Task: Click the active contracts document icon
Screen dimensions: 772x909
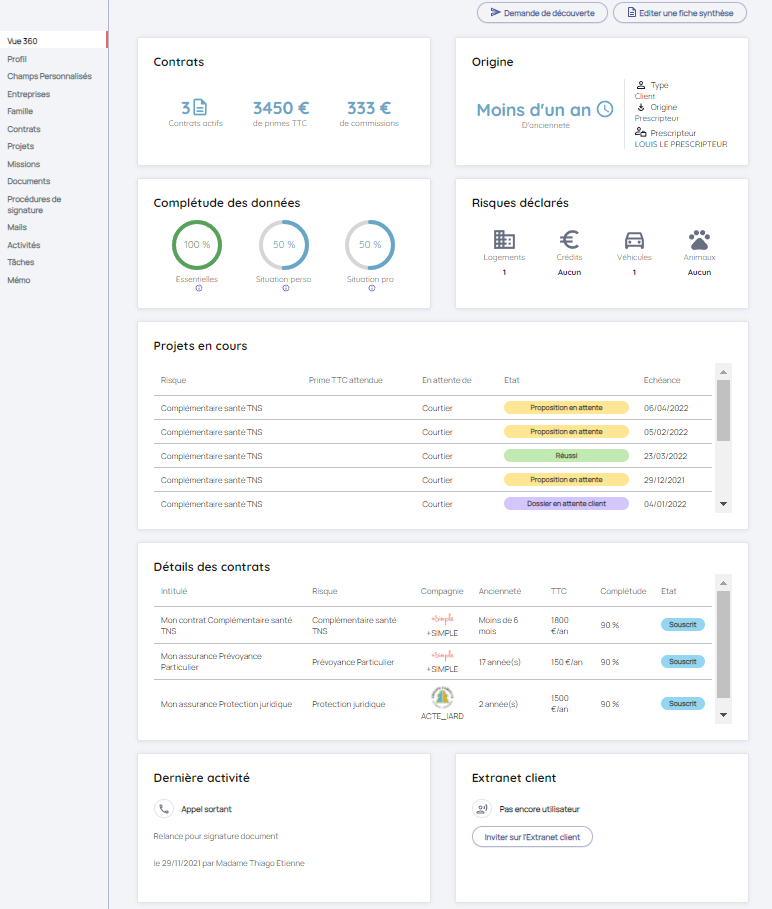Action: click(200, 108)
